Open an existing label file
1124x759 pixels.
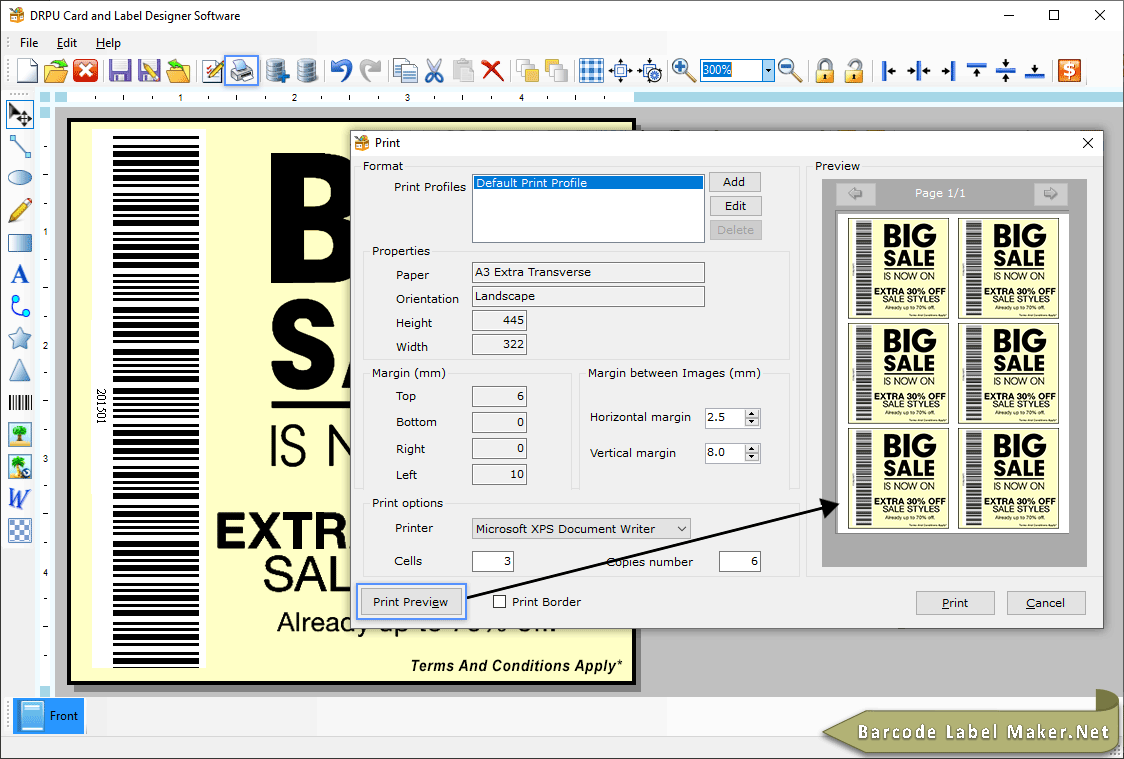coord(56,70)
